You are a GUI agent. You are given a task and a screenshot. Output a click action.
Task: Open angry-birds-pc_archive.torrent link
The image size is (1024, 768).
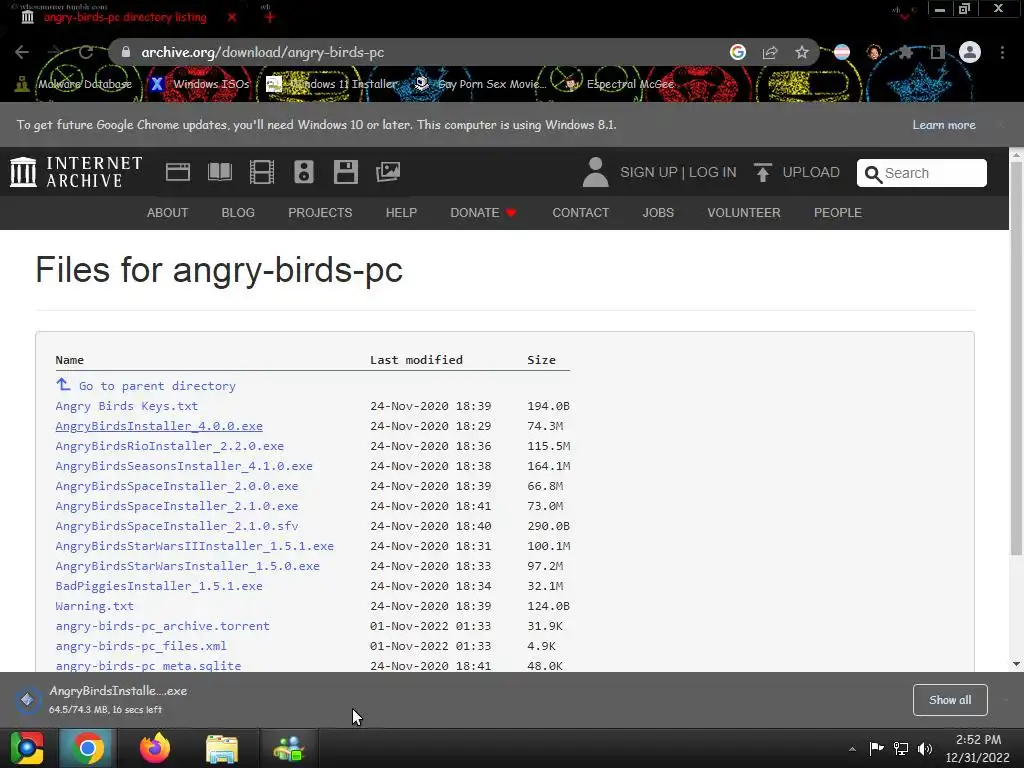coord(162,626)
